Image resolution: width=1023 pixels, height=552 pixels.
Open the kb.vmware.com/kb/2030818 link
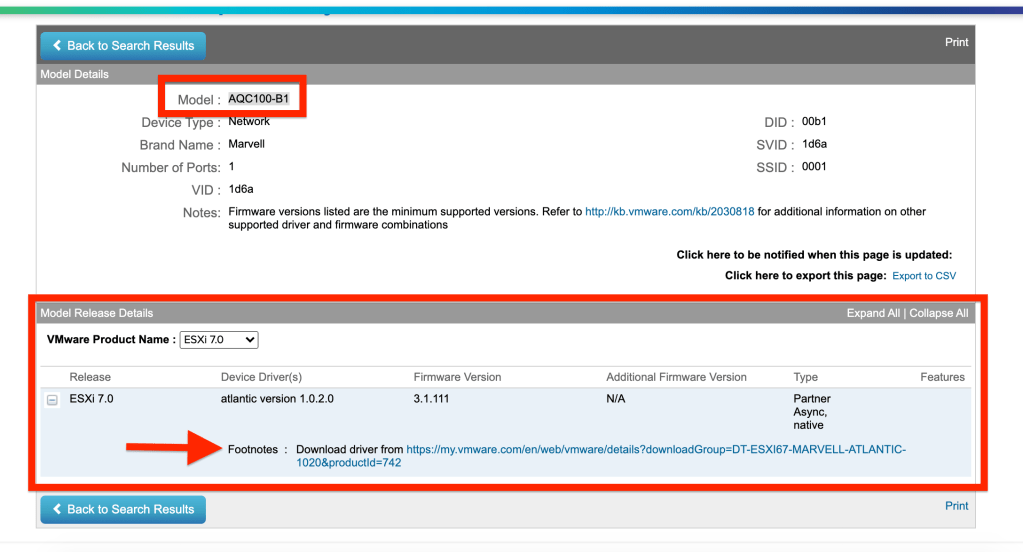point(669,212)
